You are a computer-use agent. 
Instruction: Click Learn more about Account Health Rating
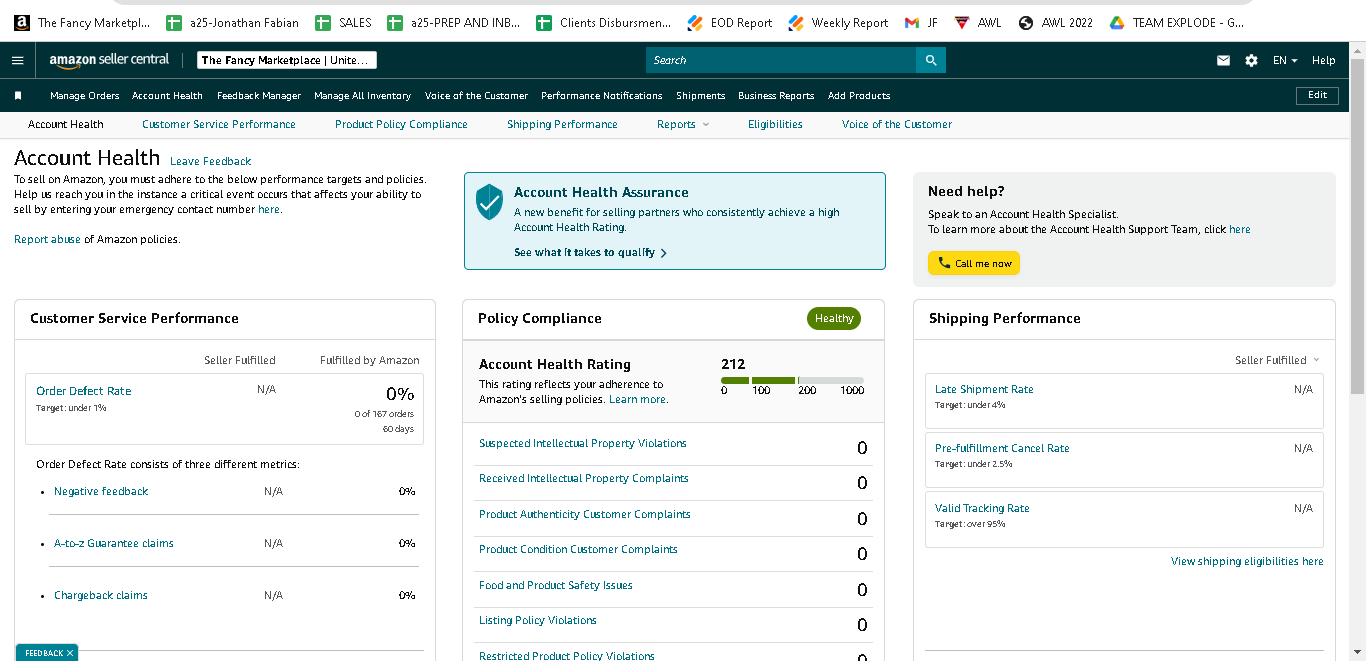click(x=638, y=399)
